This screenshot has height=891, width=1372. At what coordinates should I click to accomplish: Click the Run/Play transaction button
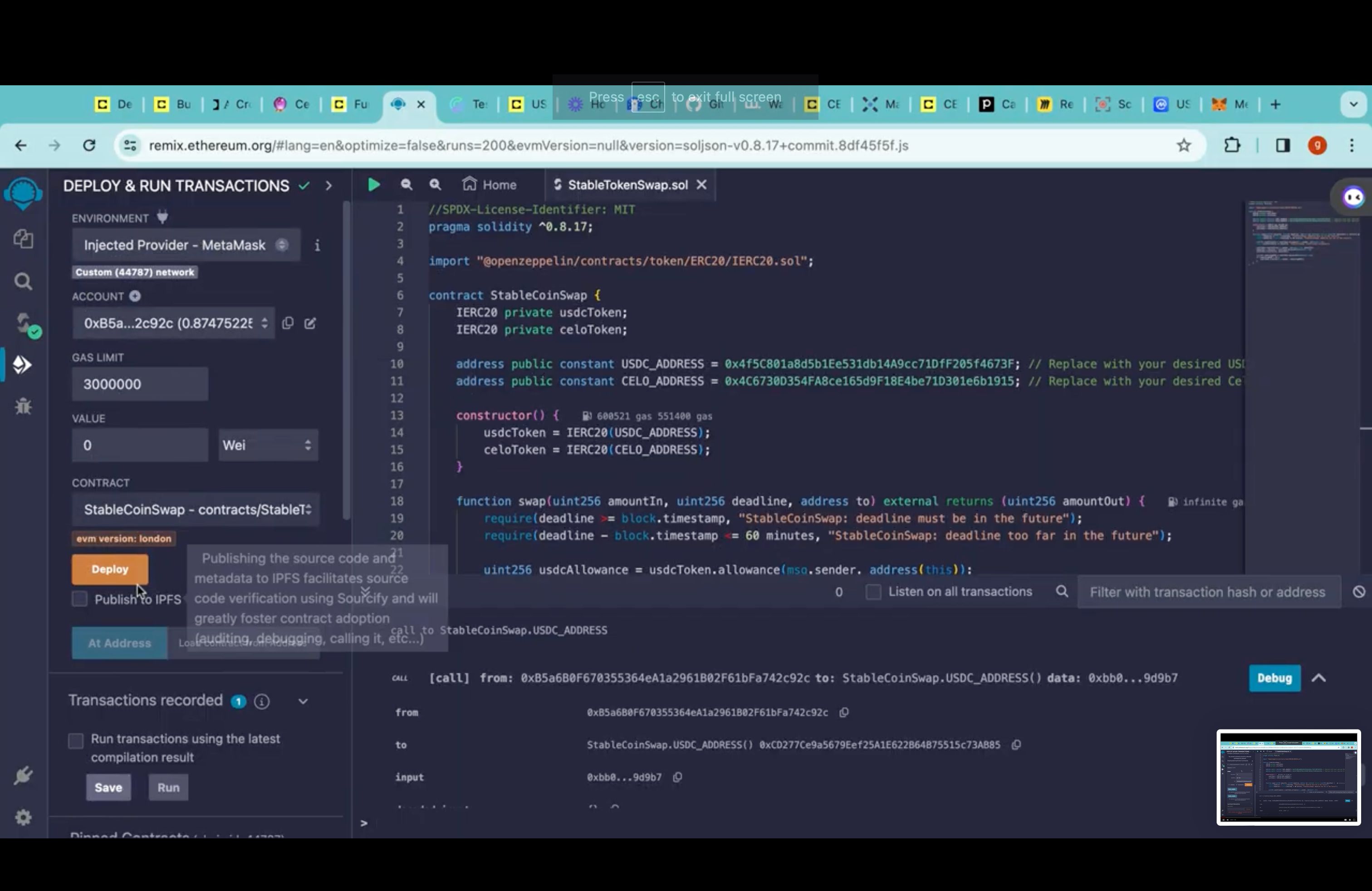(372, 184)
